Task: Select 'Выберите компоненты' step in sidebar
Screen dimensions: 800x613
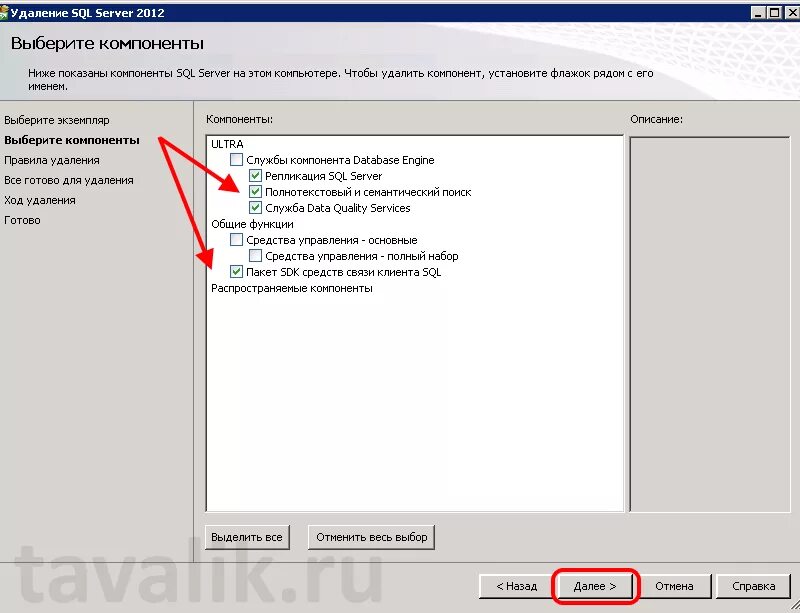Action: (72, 140)
